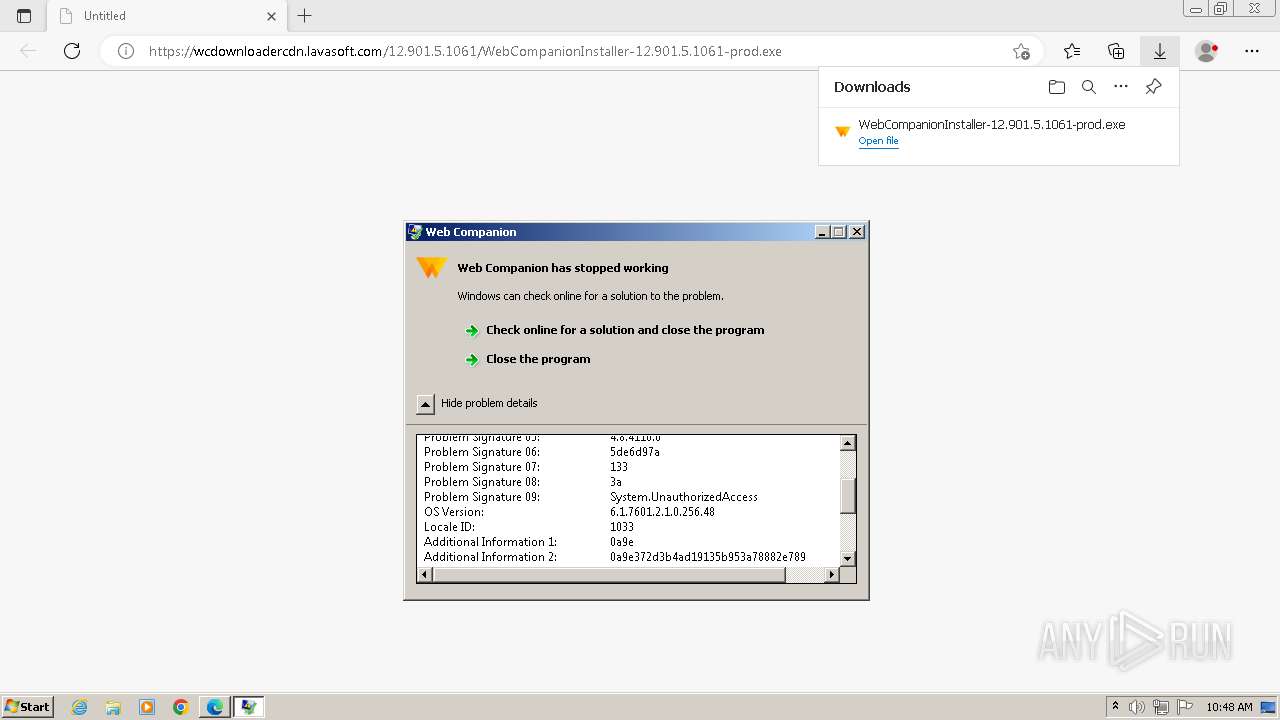The image size is (1280, 720).
Task: Open the Collections panel
Action: pyautogui.click(x=1116, y=51)
